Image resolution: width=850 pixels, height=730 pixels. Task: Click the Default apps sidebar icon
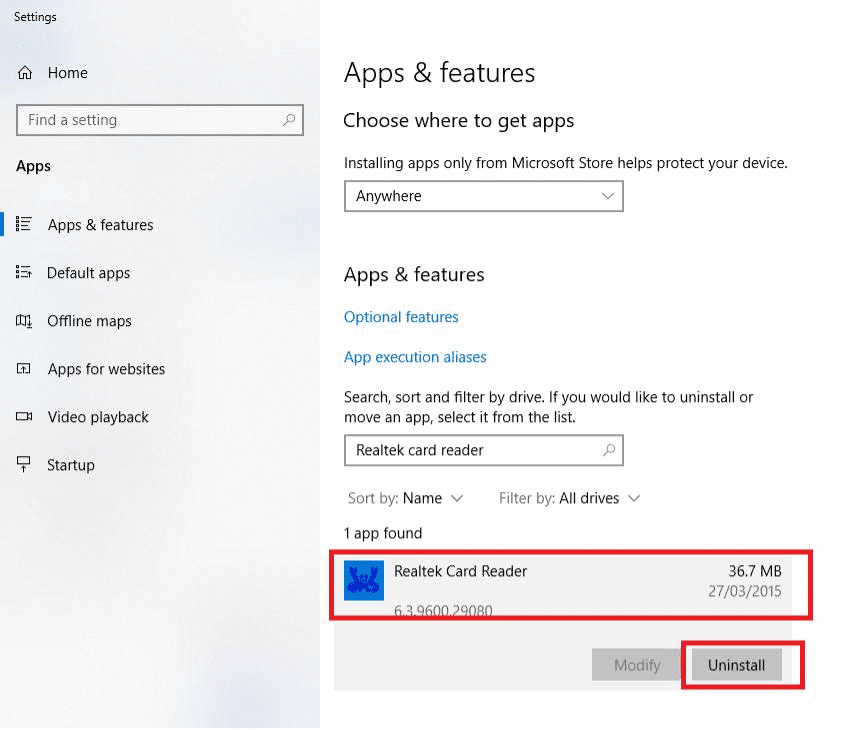(x=24, y=272)
